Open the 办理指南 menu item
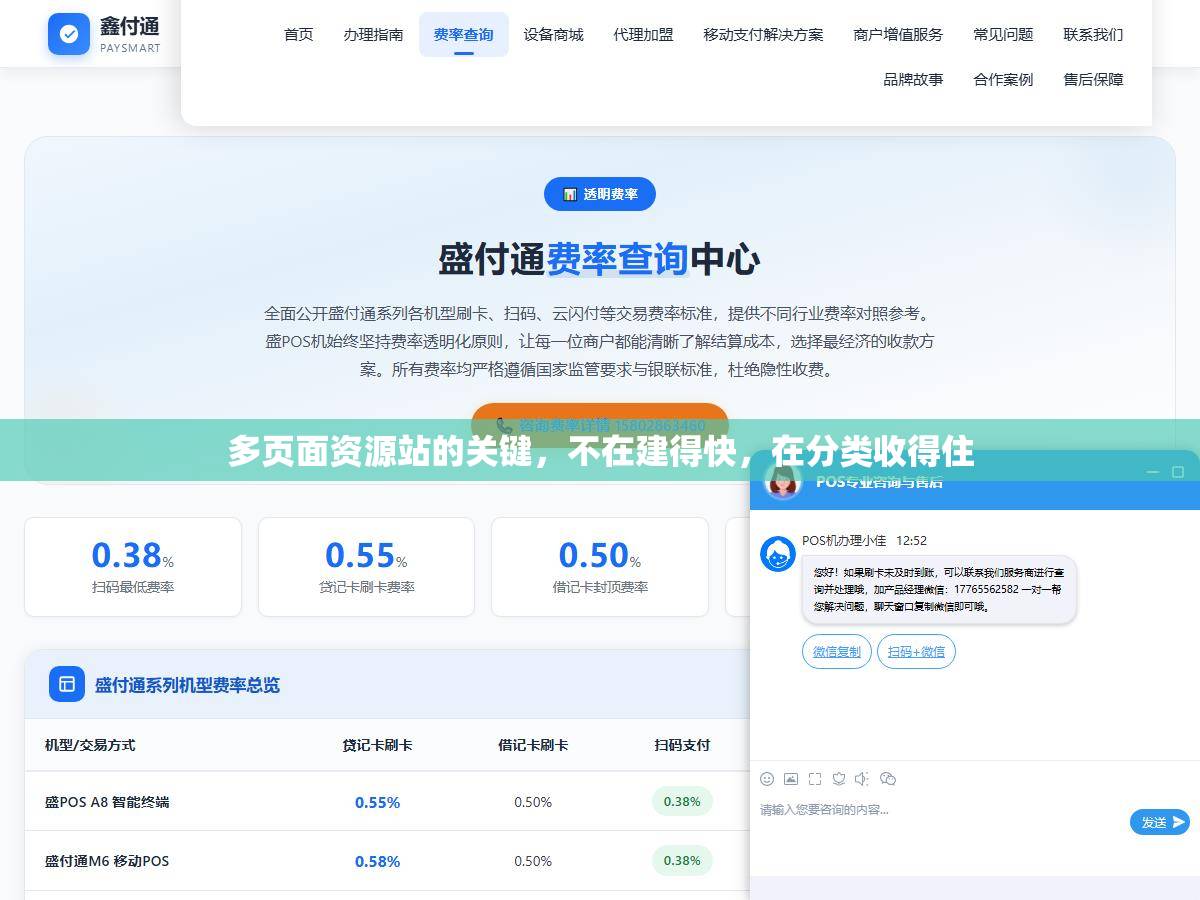Screen dimensions: 1200x900 click(x=374, y=35)
